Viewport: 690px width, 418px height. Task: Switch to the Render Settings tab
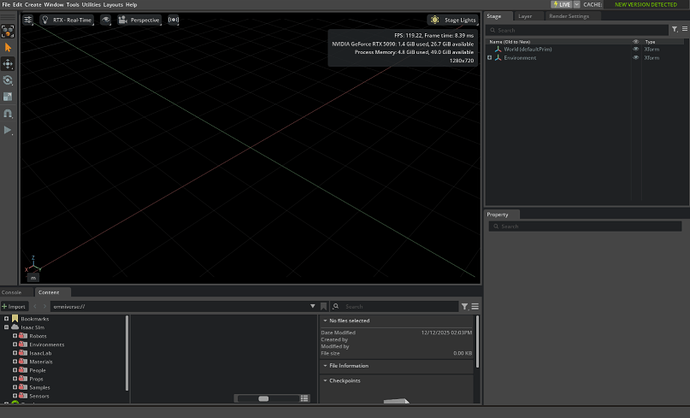point(569,16)
